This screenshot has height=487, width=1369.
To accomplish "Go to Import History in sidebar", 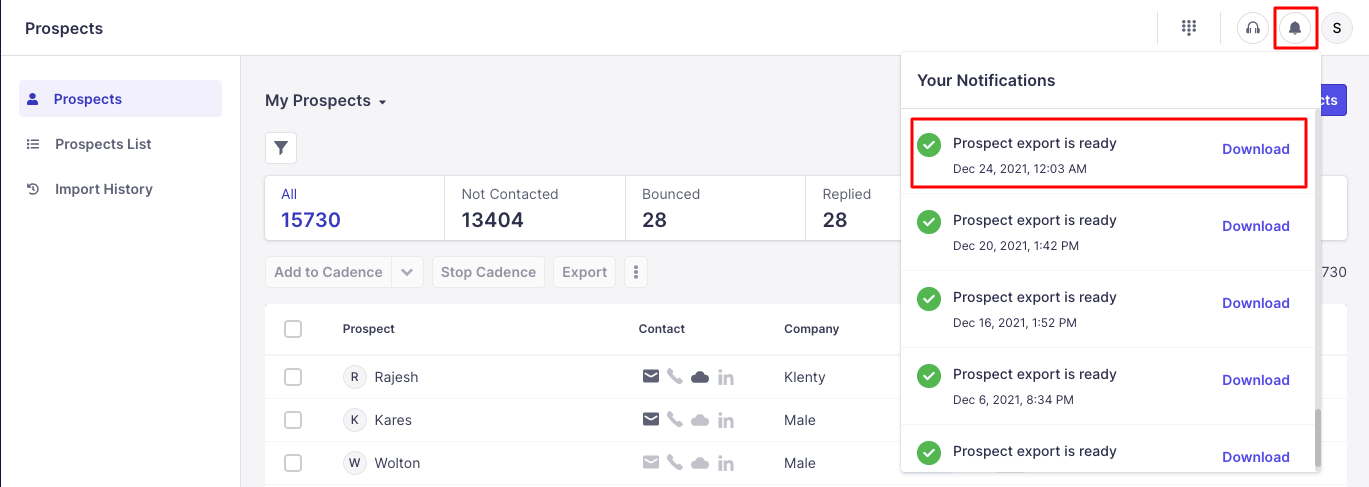I will [103, 189].
